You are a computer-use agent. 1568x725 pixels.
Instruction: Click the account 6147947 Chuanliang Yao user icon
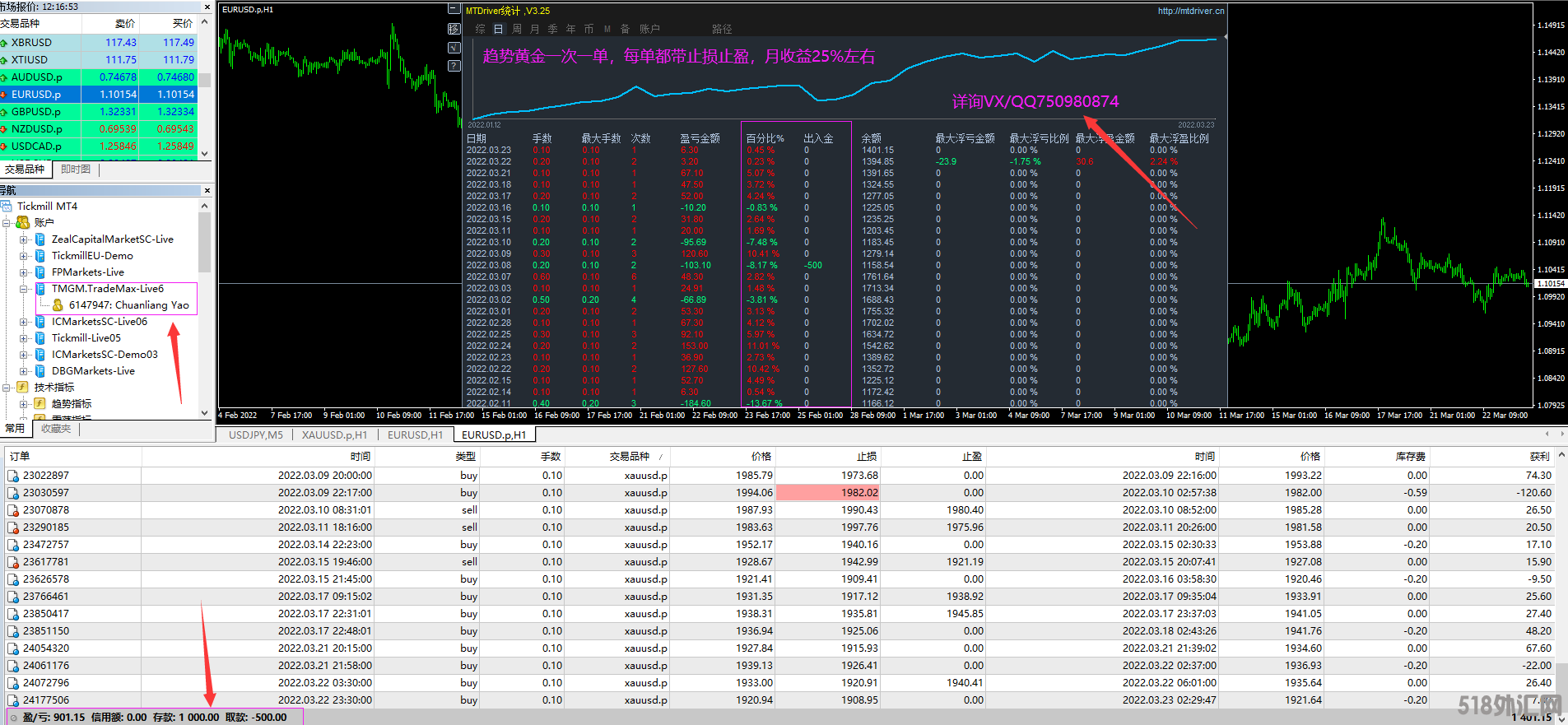pos(58,305)
